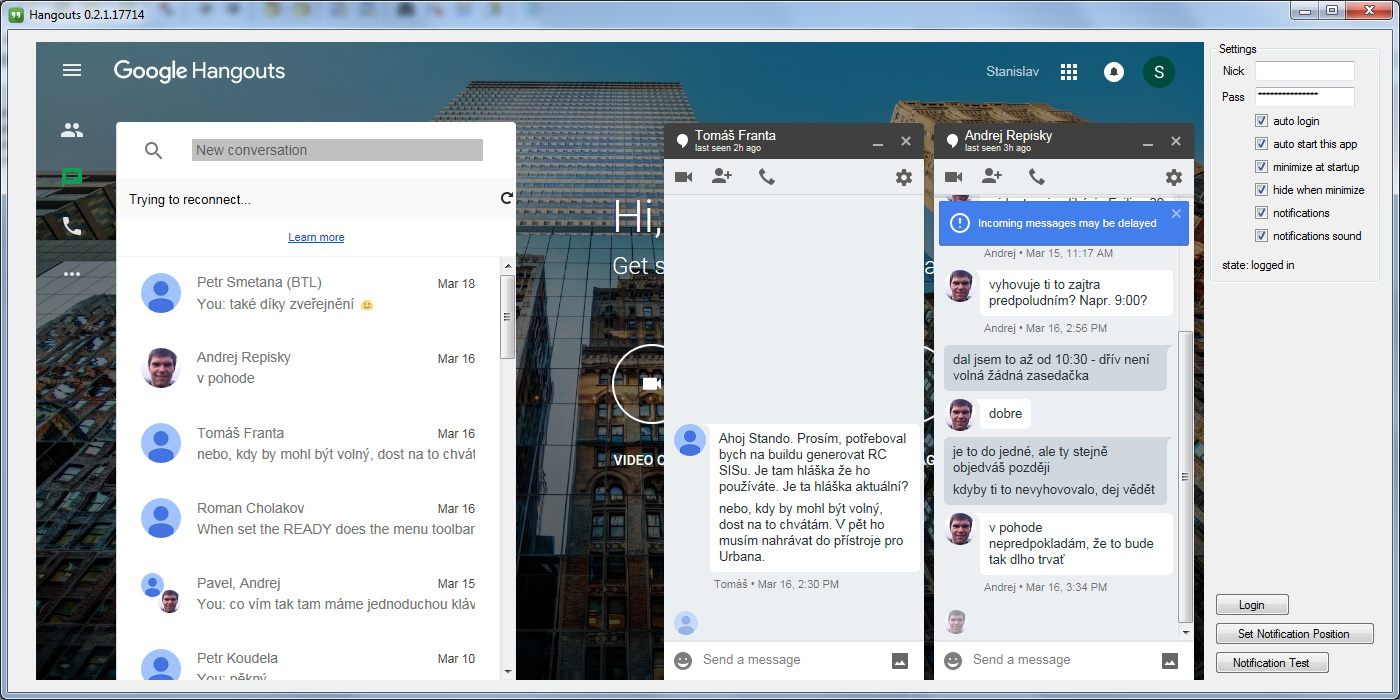The height and width of the screenshot is (700, 1400).
Task: Open the hamburger main menu
Action: click(x=71, y=70)
